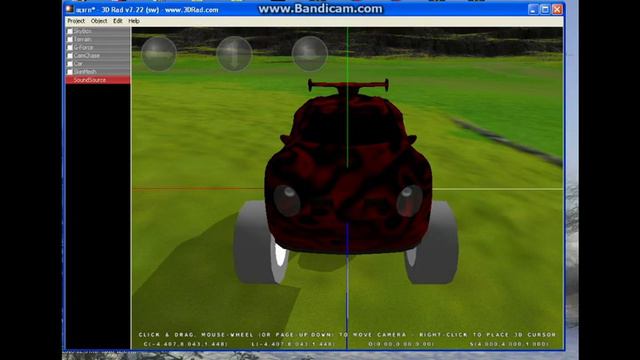Maximize the 3D Rad window
Viewport: 640px width, 360px height.
coord(545,9)
